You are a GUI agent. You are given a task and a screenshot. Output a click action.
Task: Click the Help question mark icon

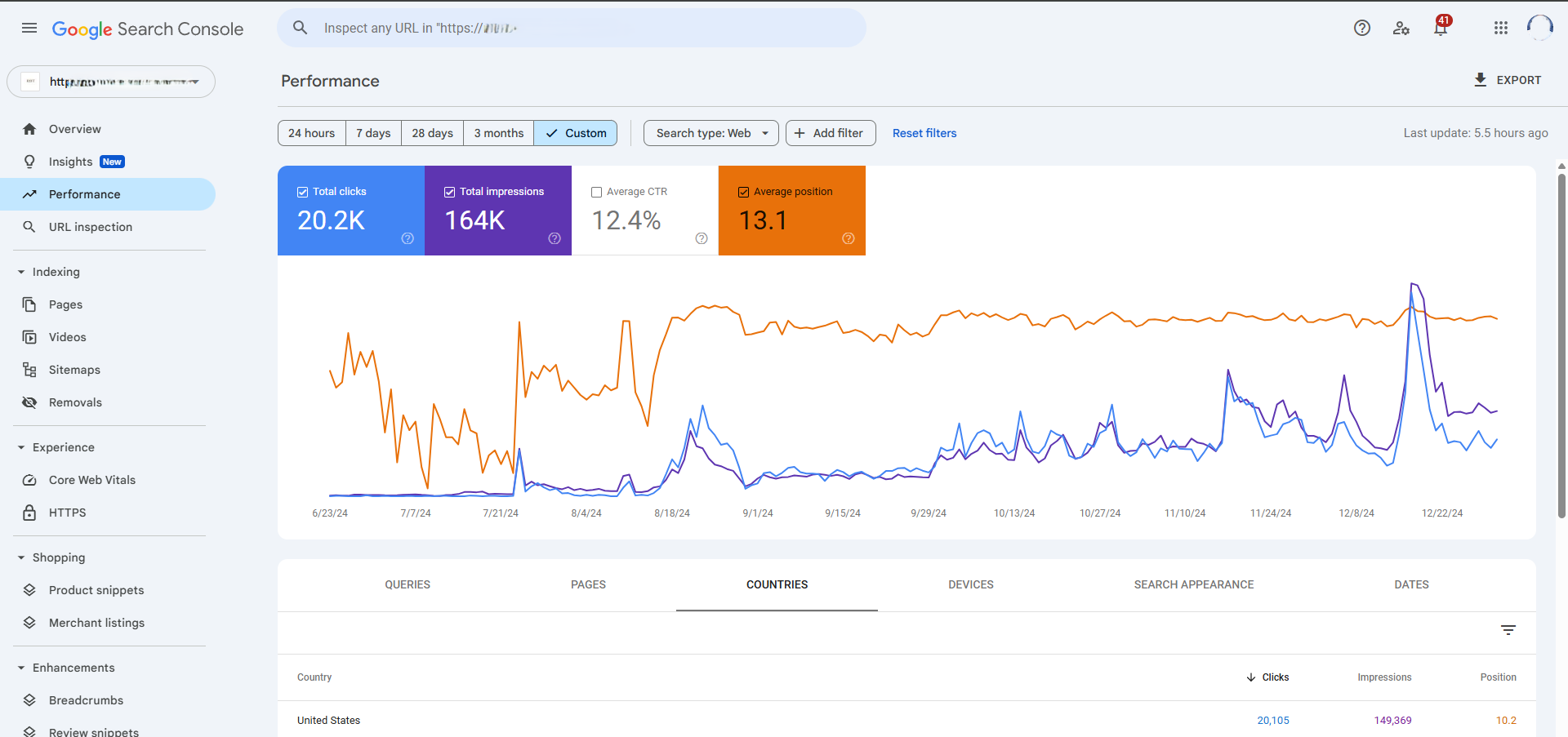(x=1361, y=28)
